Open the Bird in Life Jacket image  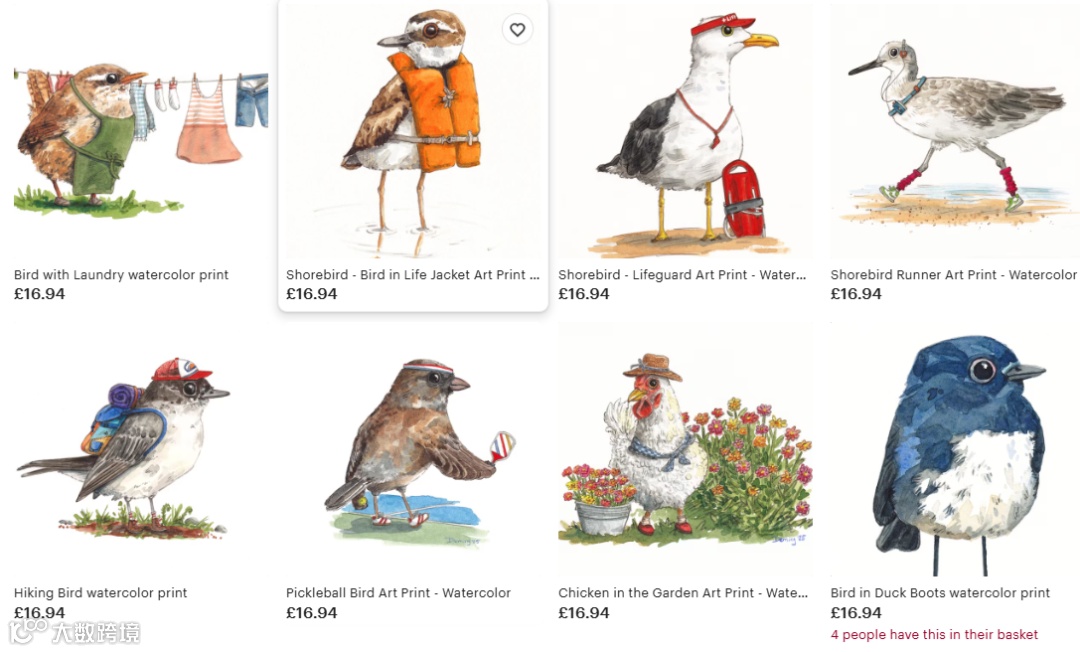(413, 130)
